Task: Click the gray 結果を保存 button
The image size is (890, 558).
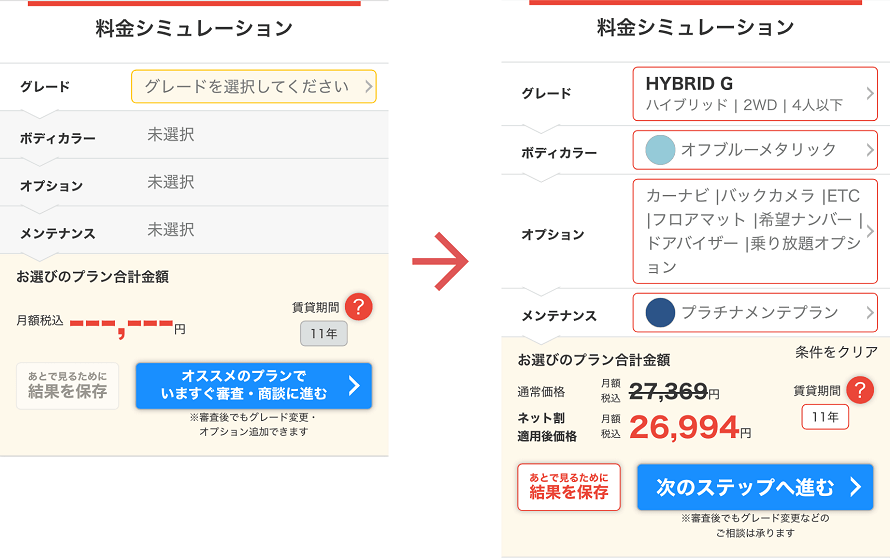Action: 68,385
